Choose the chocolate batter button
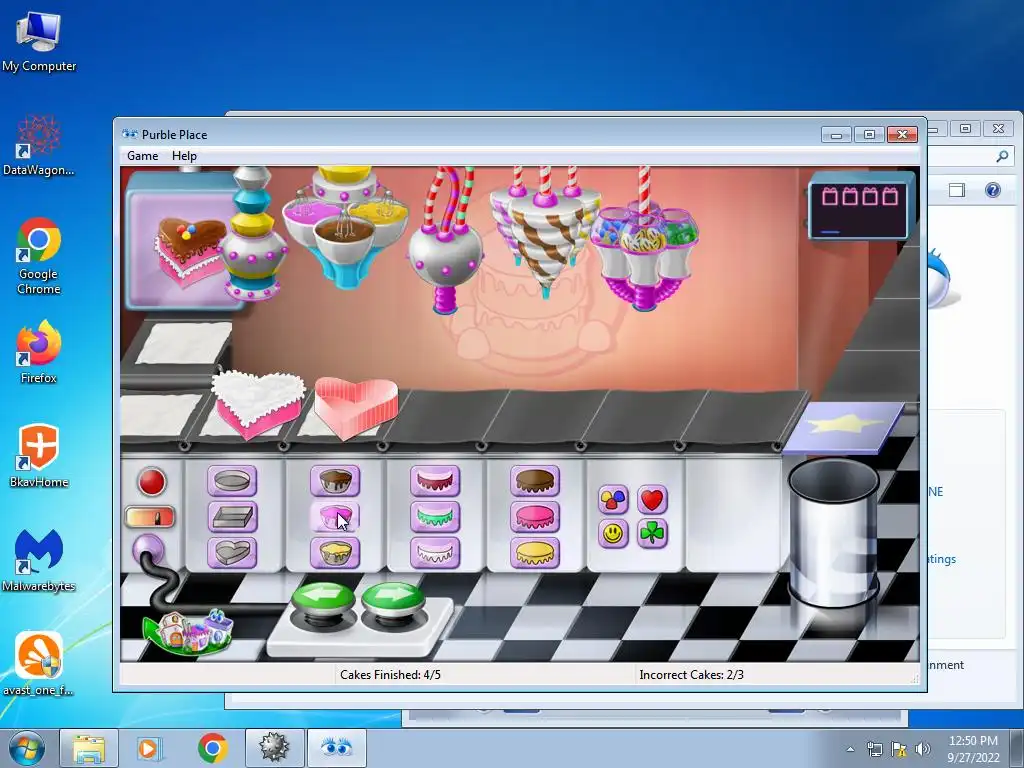1024x768 pixels. coord(335,481)
